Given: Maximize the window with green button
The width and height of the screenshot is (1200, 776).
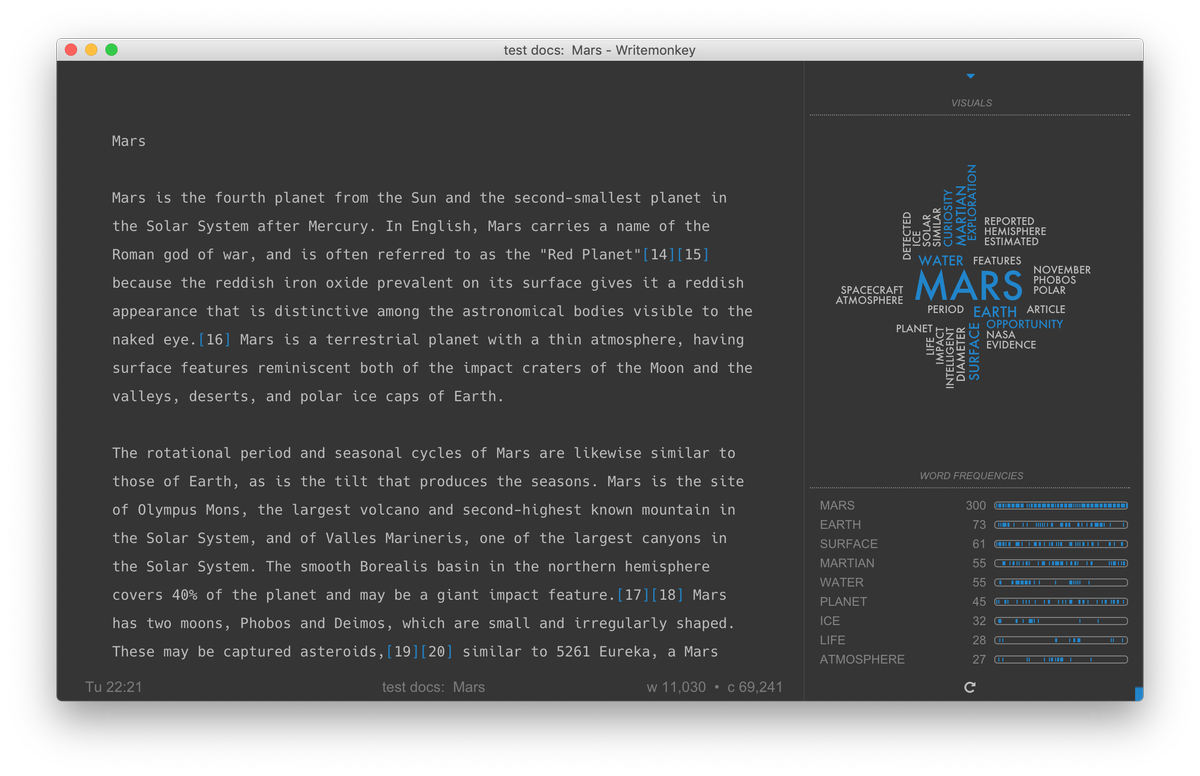Looking at the screenshot, I should point(111,50).
